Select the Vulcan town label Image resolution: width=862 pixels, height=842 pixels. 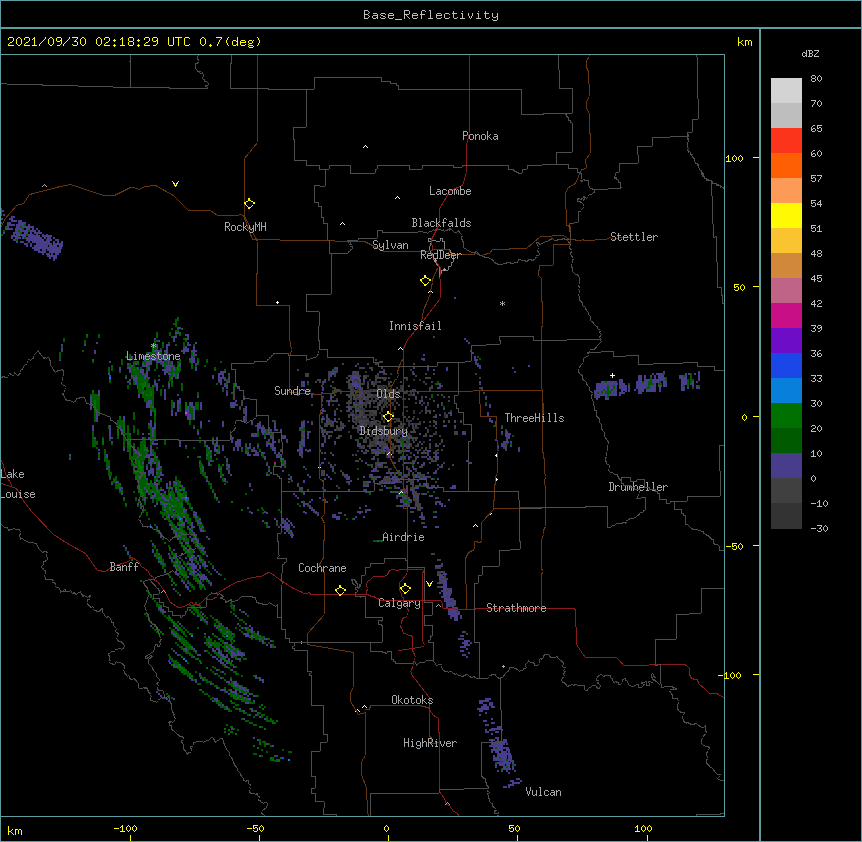point(543,792)
